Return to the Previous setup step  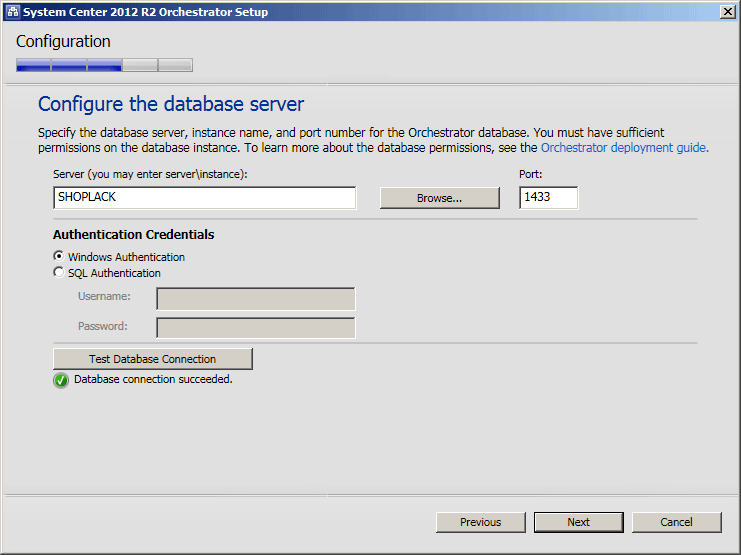481,522
